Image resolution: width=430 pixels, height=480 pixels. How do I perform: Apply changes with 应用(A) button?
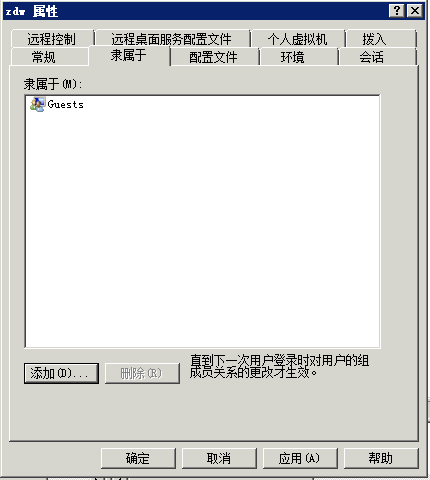(300, 458)
